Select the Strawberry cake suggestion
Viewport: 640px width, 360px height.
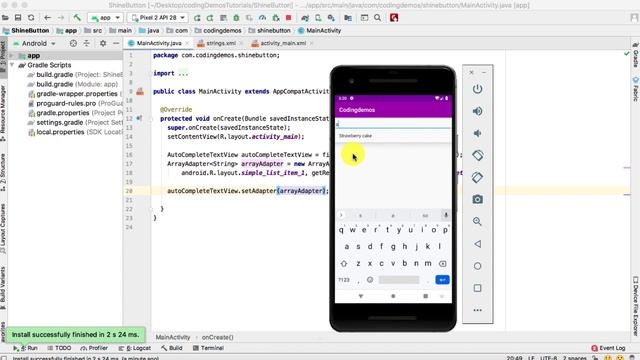[x=393, y=136]
